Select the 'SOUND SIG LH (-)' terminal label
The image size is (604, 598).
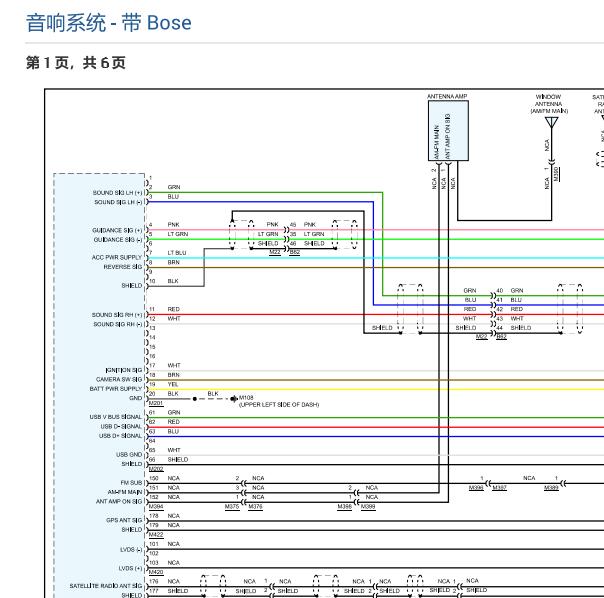click(118, 202)
